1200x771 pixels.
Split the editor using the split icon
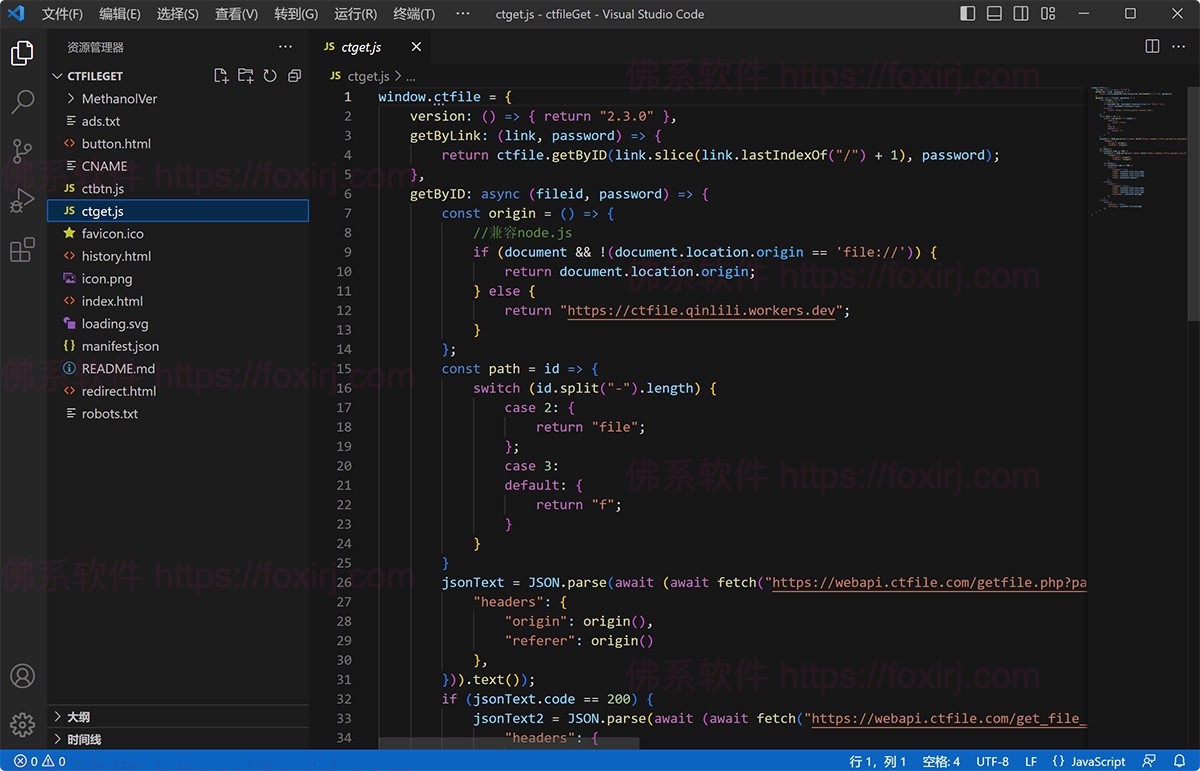click(x=1151, y=46)
